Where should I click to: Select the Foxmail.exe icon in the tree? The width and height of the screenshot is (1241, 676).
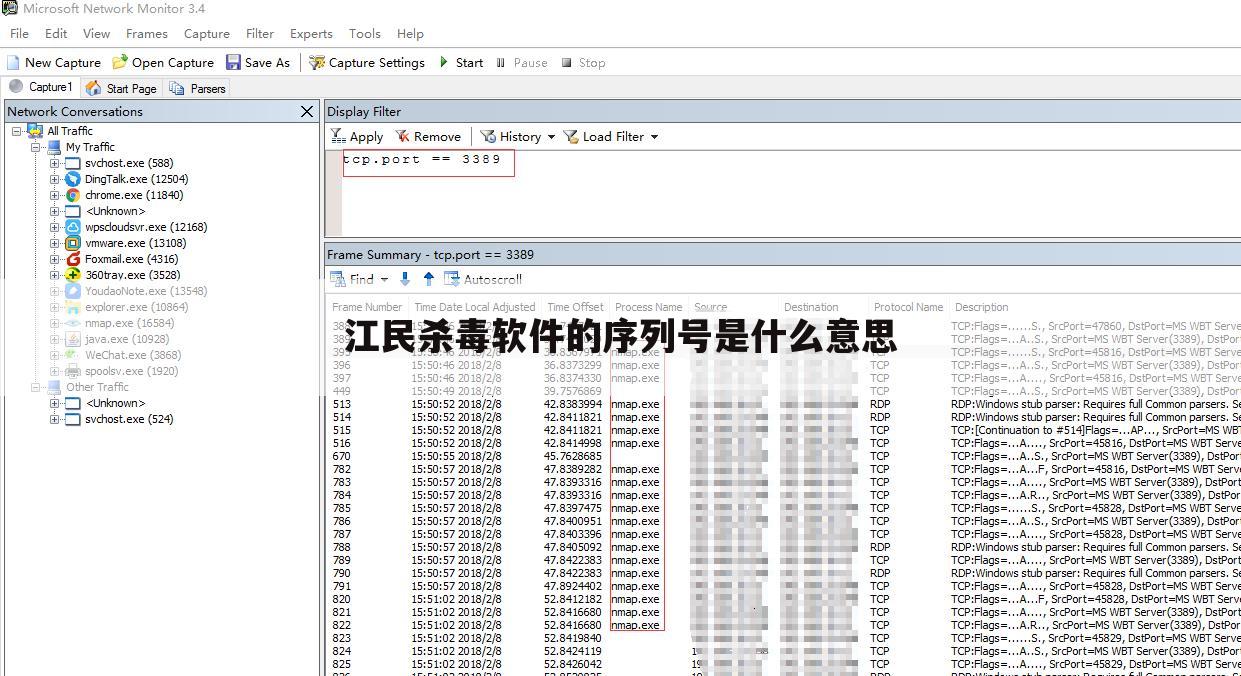click(x=72, y=259)
